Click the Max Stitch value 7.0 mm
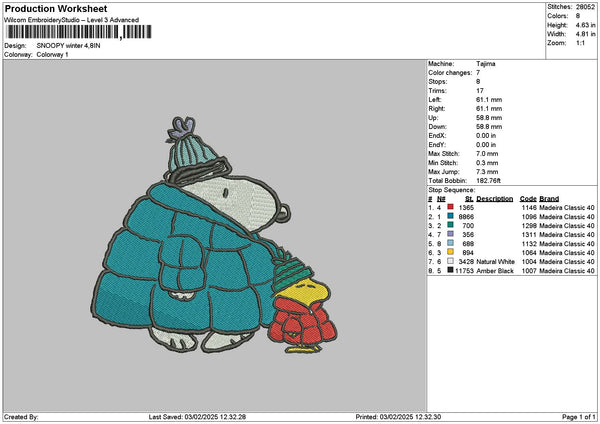 pyautogui.click(x=487, y=154)
